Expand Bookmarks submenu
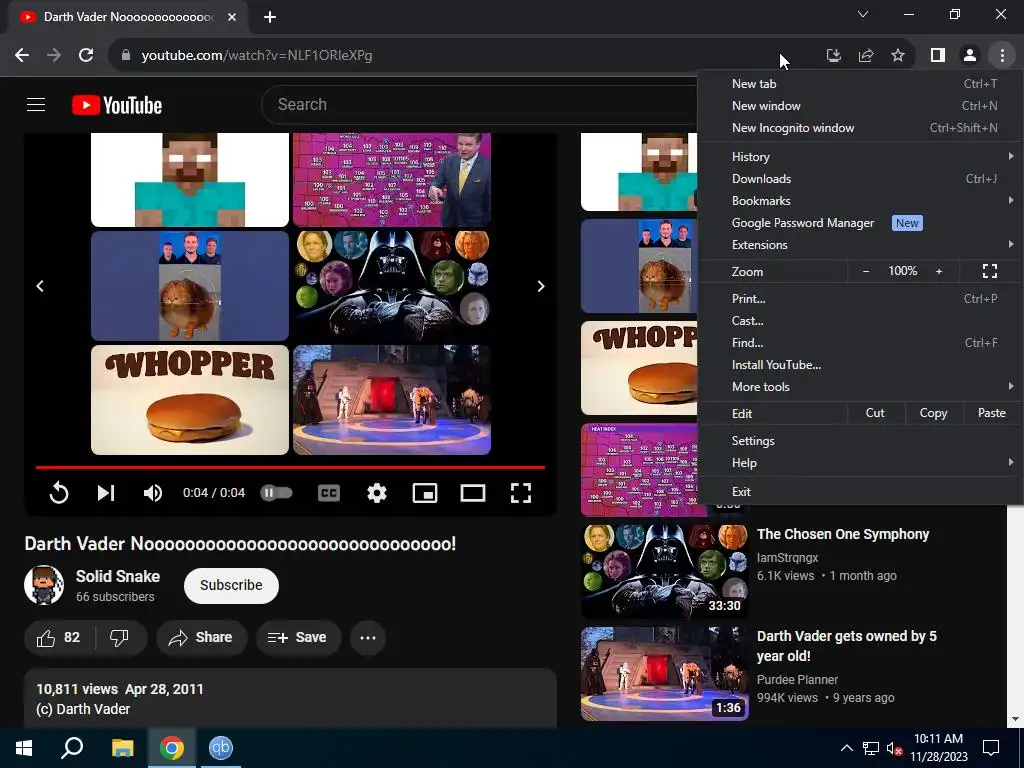 coord(859,200)
